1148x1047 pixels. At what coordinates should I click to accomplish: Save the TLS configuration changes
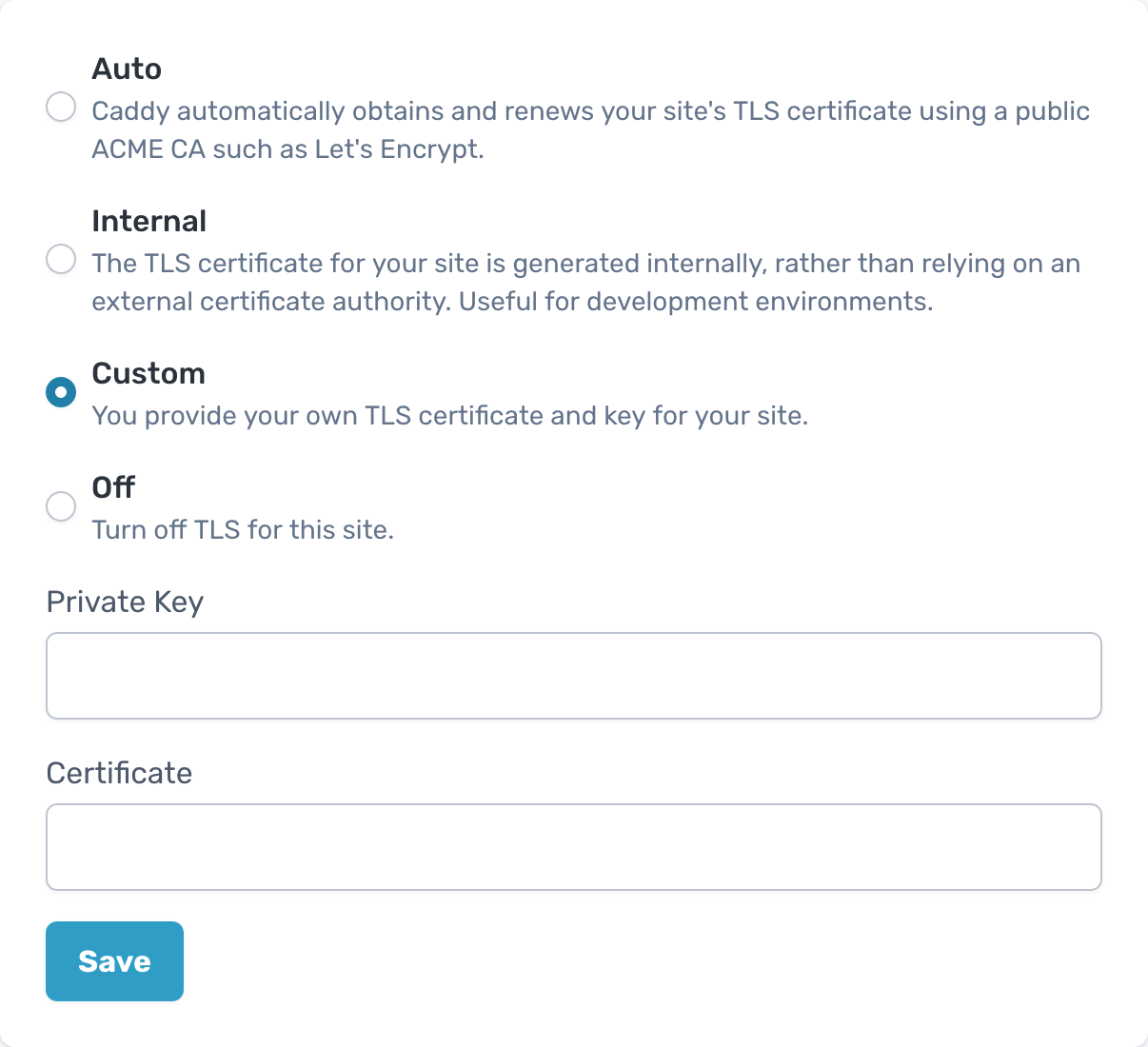point(114,960)
